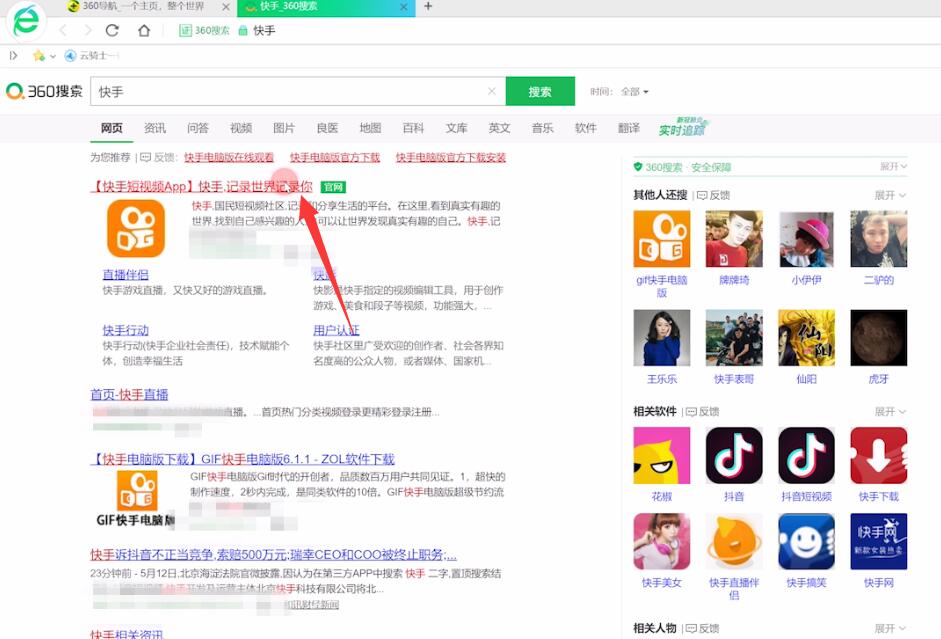
Task: Switch to the 问答 tab
Action: [197, 128]
